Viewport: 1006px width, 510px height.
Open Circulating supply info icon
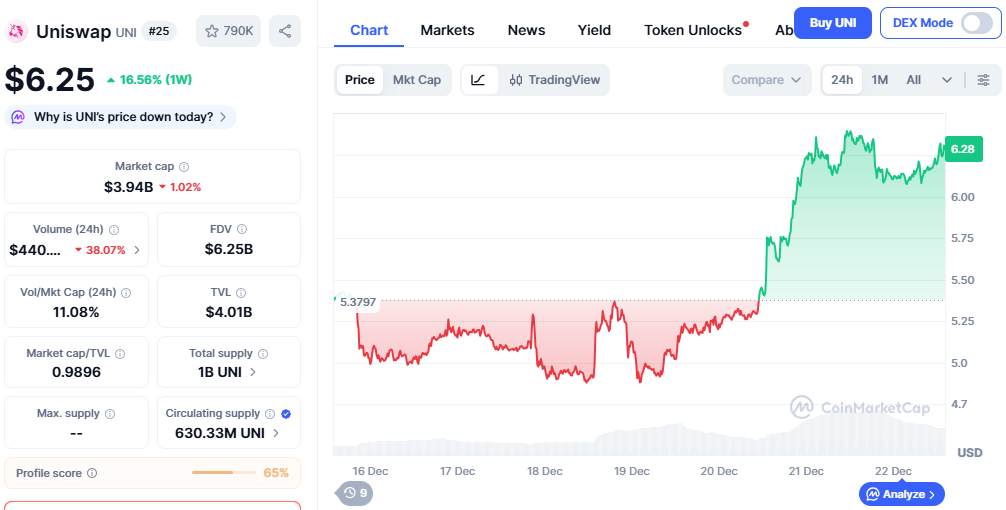270,414
